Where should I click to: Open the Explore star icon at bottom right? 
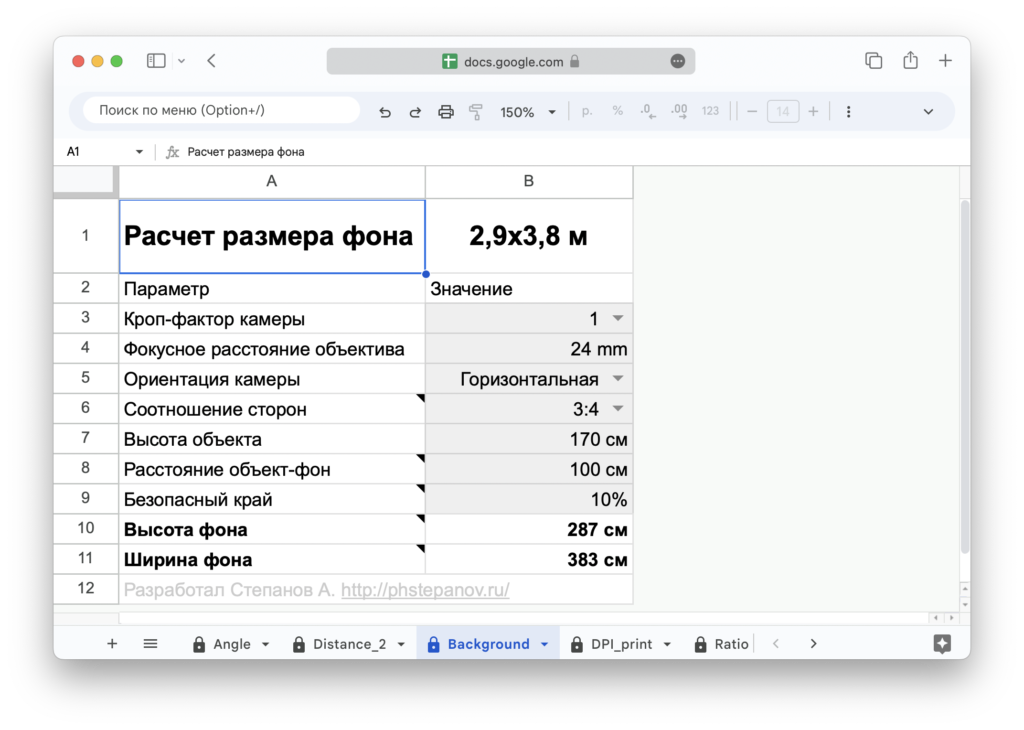point(942,644)
